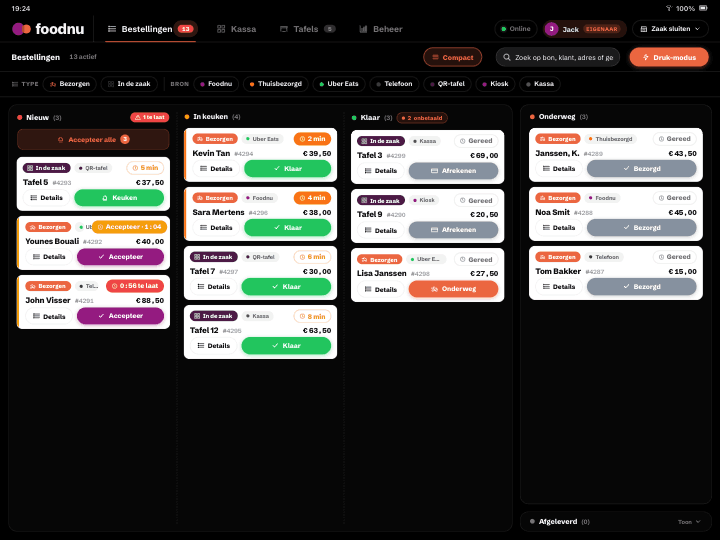Open Details for Tafel 3
The height and width of the screenshot is (540, 720).
pos(381,171)
